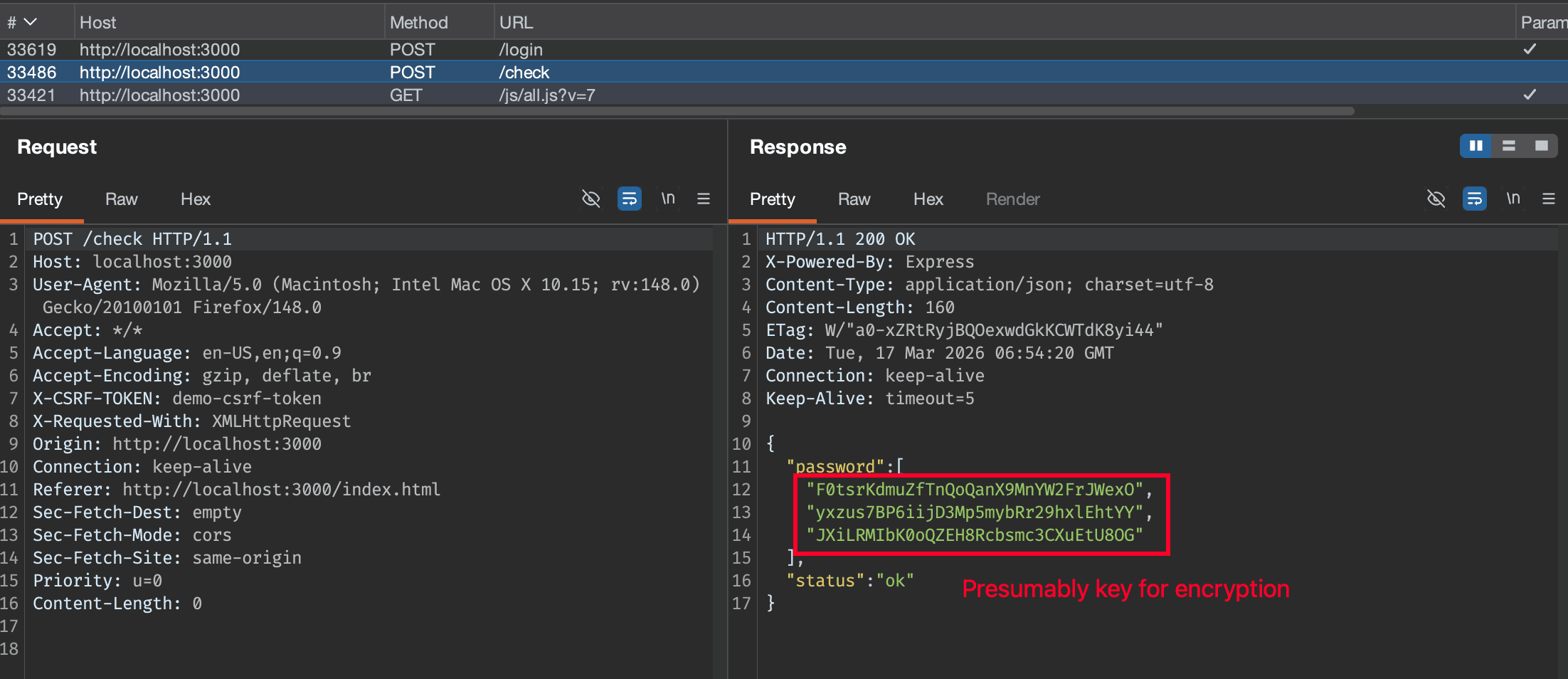Open the Response editor settings menu icon
Viewport: 1568px width, 679px height.
(x=1549, y=199)
